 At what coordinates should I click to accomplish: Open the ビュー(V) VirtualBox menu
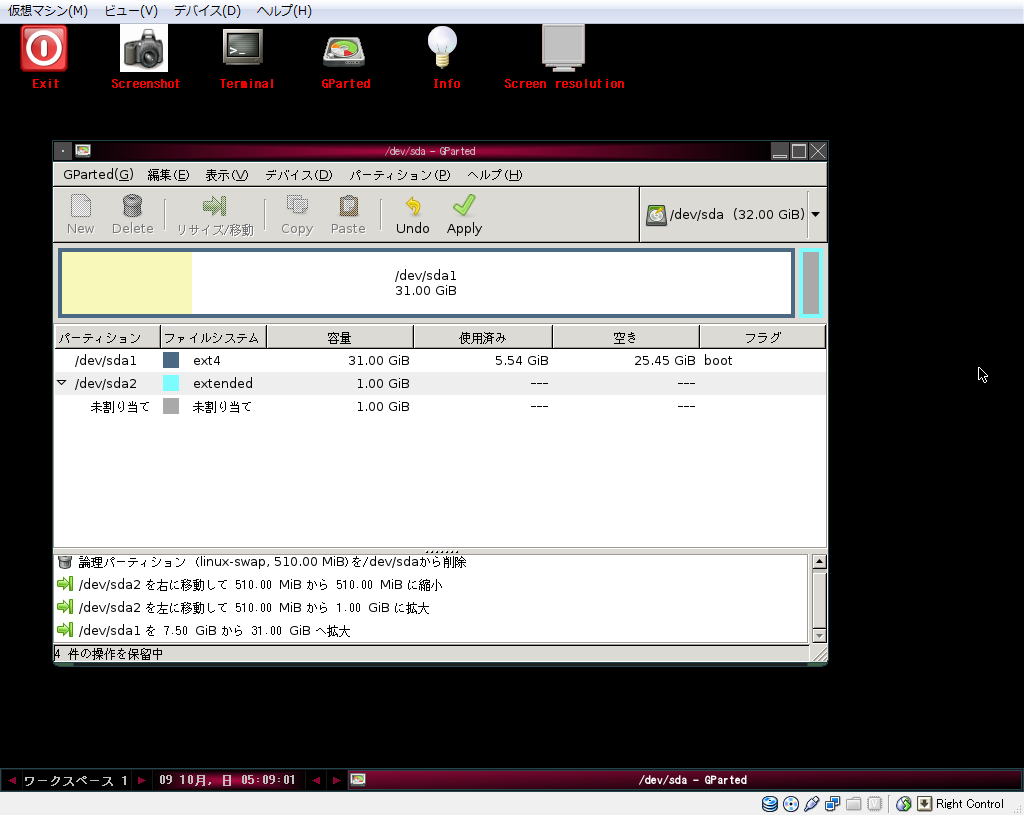point(131,11)
